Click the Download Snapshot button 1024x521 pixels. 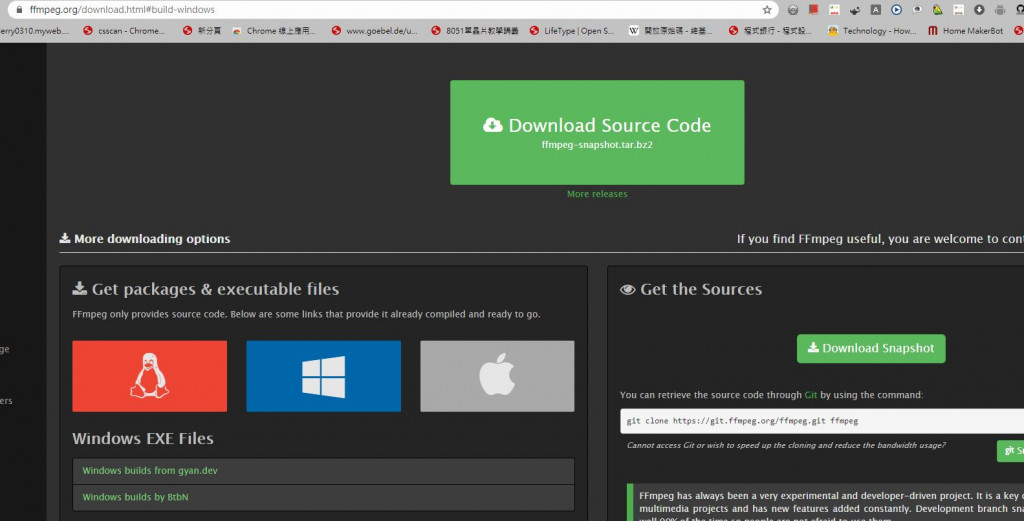[871, 349]
